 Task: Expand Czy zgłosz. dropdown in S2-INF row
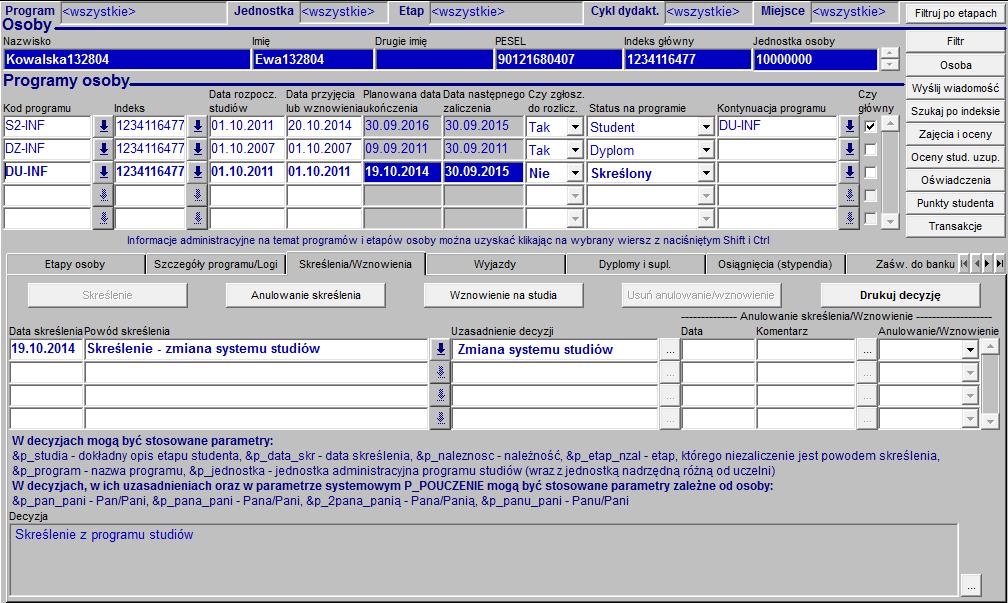pyautogui.click(x=575, y=127)
